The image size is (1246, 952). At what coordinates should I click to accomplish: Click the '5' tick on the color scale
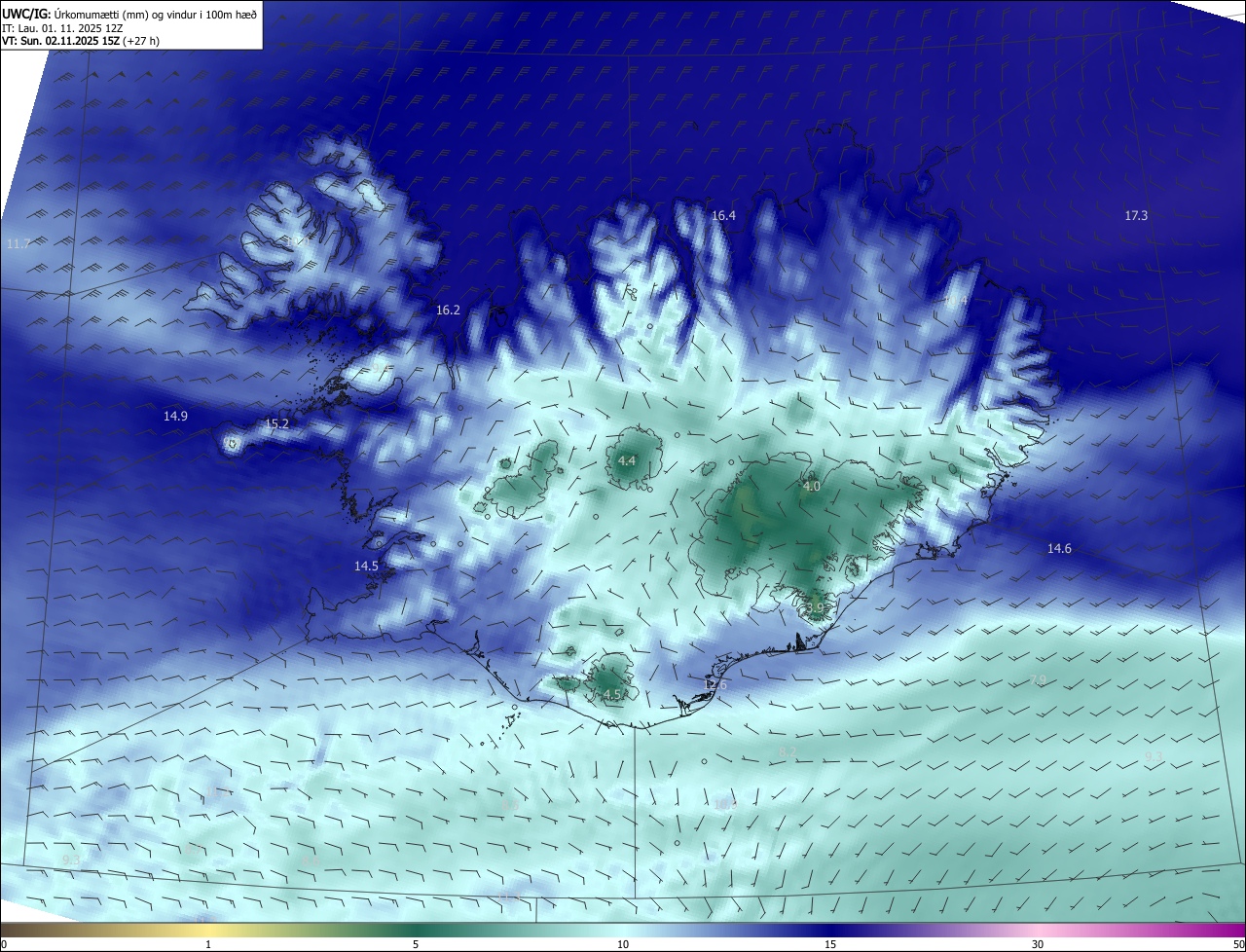tap(416, 945)
